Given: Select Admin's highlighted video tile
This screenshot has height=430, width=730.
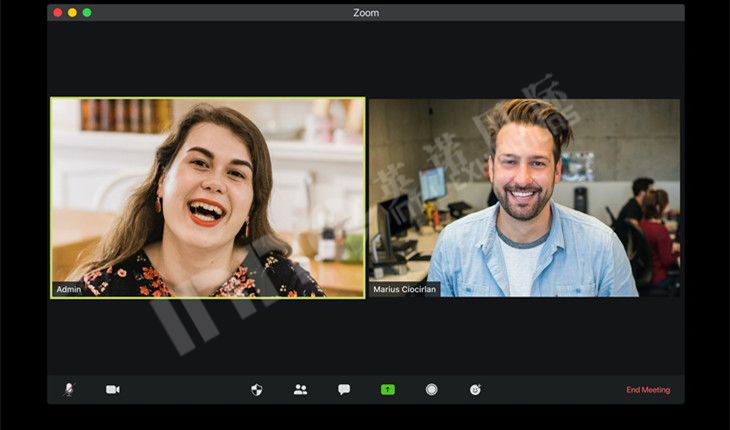Looking at the screenshot, I should (208, 197).
